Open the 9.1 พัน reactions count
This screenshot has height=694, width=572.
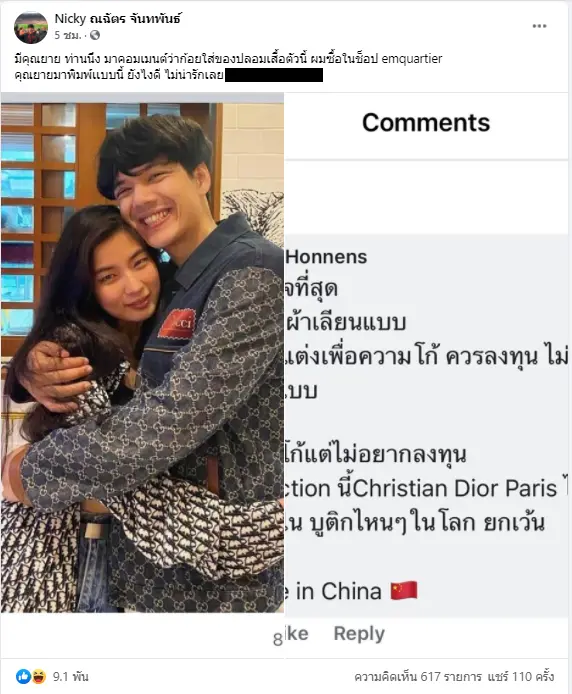[x=70, y=676]
